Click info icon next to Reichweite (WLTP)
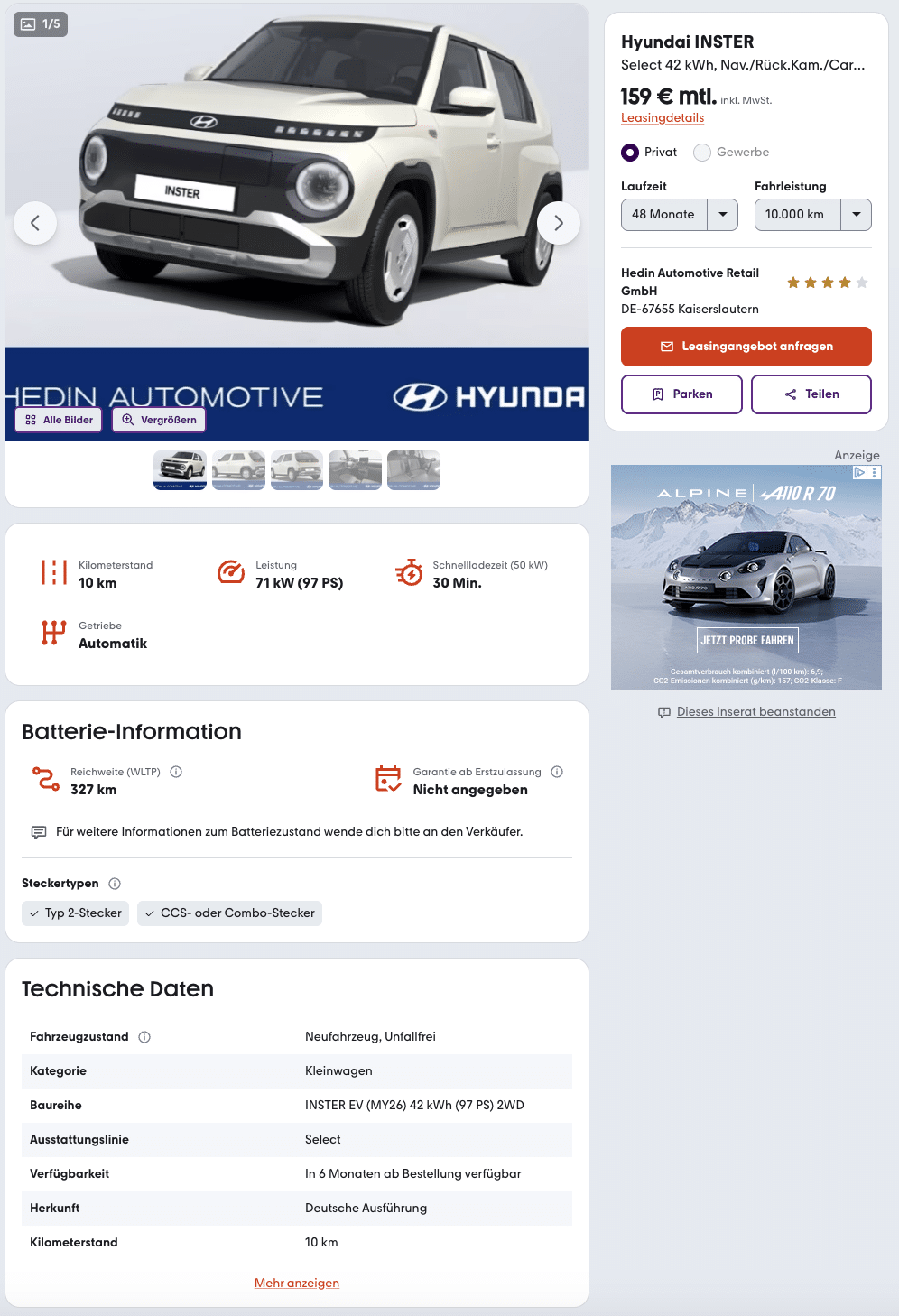Screen dimensions: 899x1316 coord(176,772)
